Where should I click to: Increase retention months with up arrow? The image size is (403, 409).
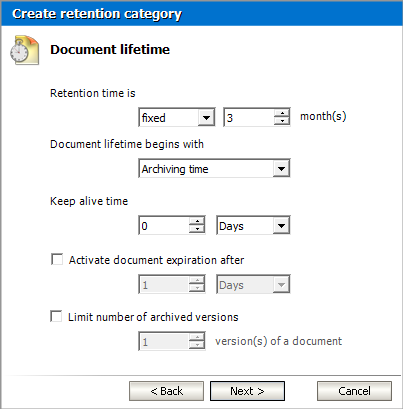click(x=282, y=113)
